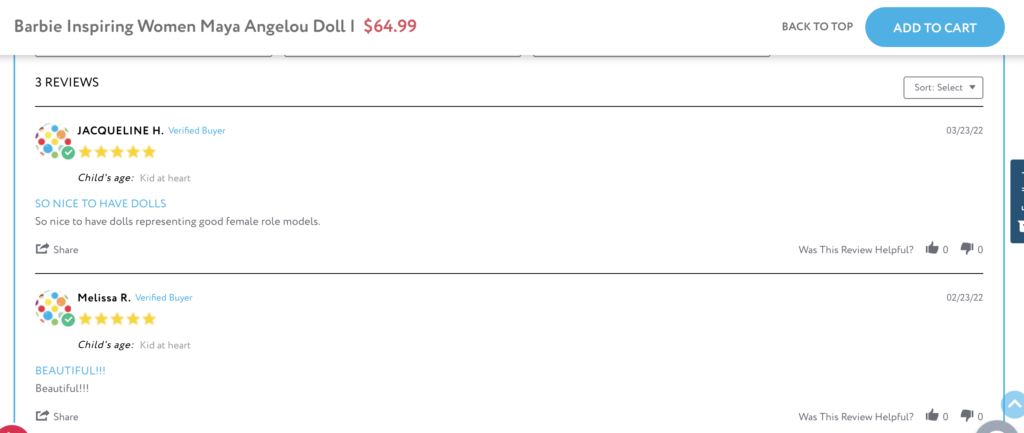Open the side cart tab on right edge

pos(1017,201)
